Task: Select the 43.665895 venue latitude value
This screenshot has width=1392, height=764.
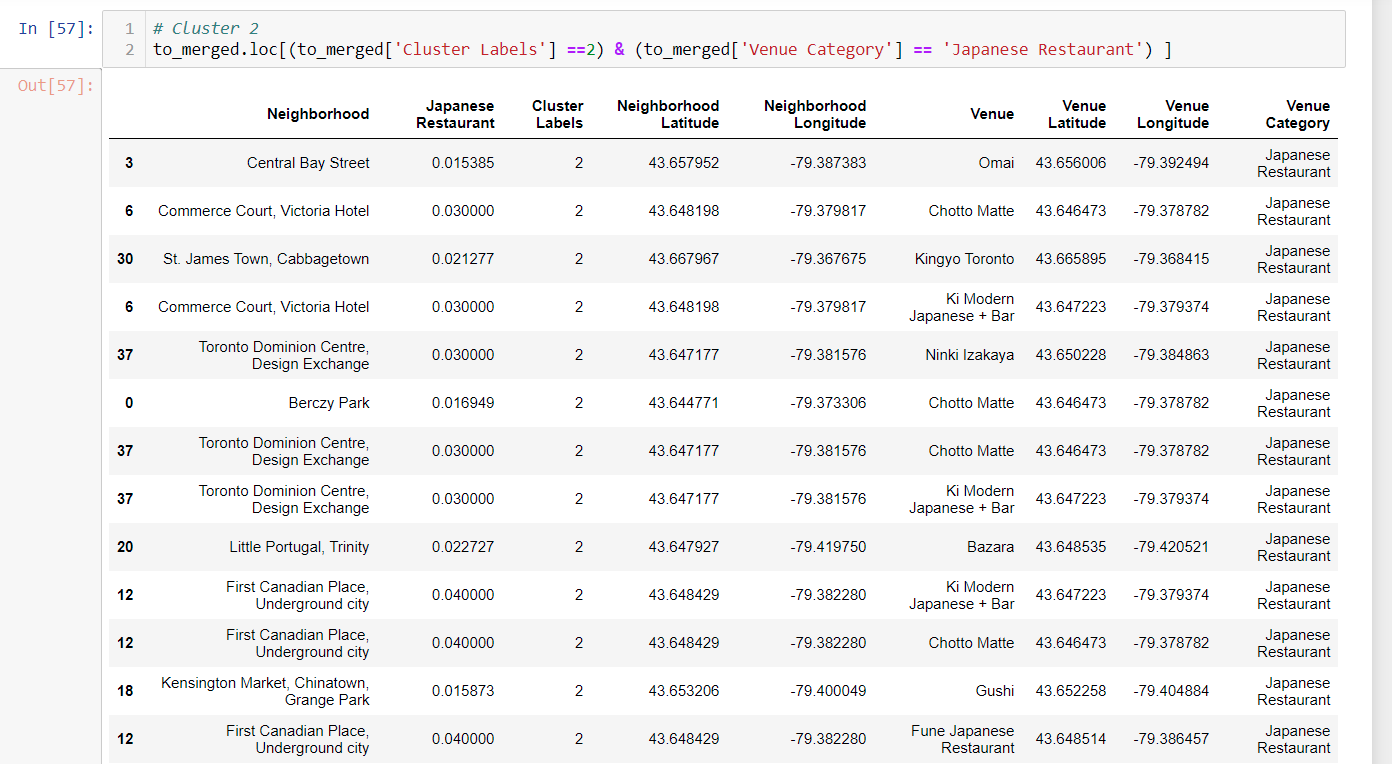Action: pos(1071,259)
